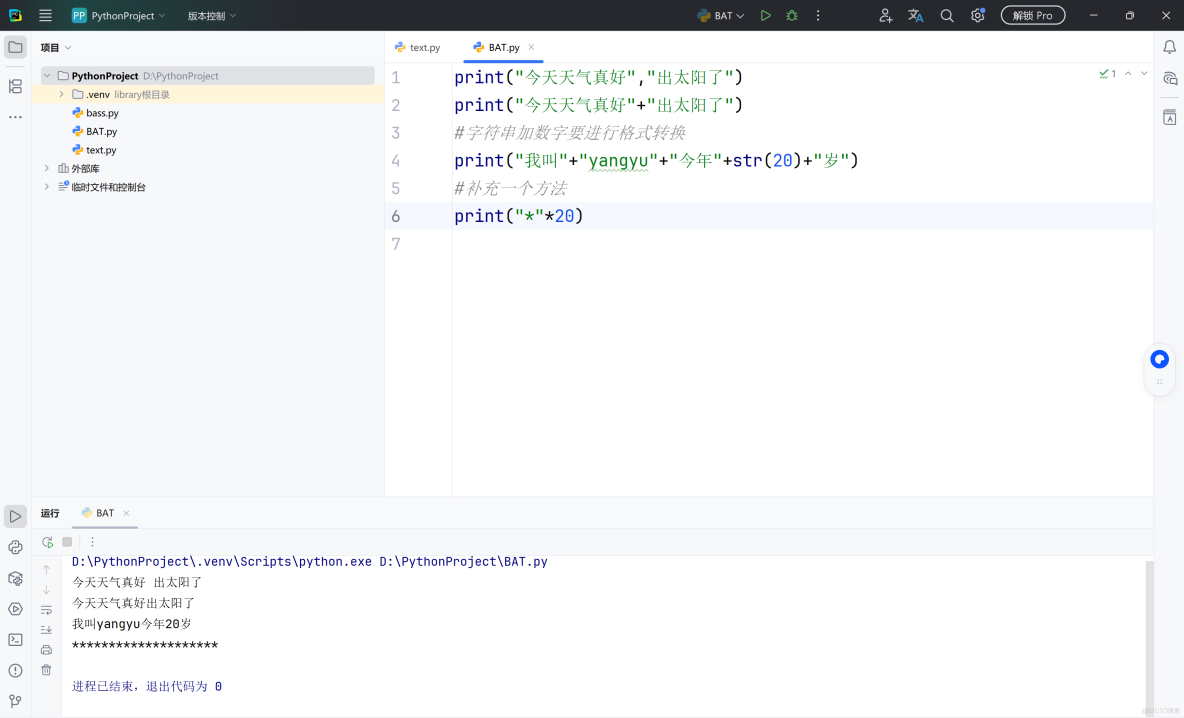This screenshot has width=1184, height=718.
Task: Enable scroll to end in console output
Action: 46,628
